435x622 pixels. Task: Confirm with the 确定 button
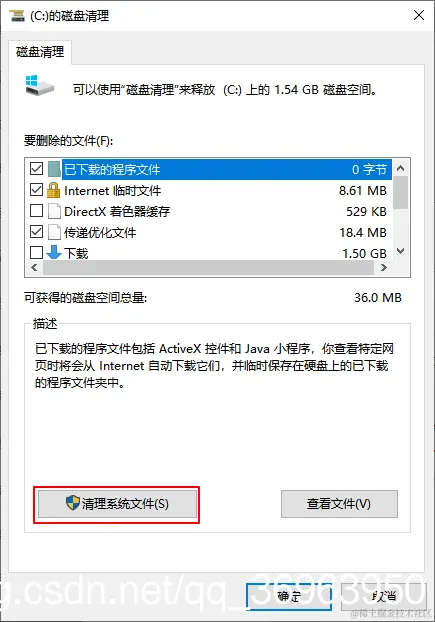[x=289, y=596]
